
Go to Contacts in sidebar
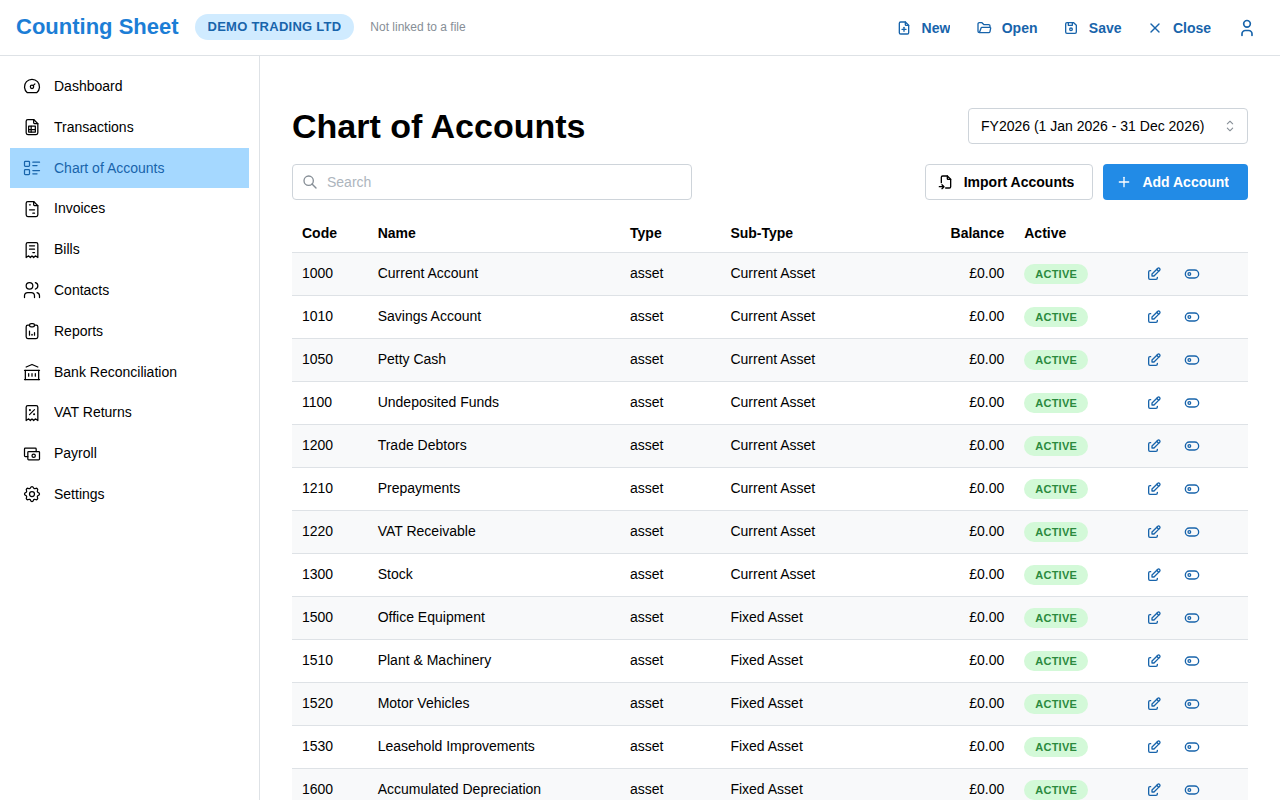click(x=130, y=290)
